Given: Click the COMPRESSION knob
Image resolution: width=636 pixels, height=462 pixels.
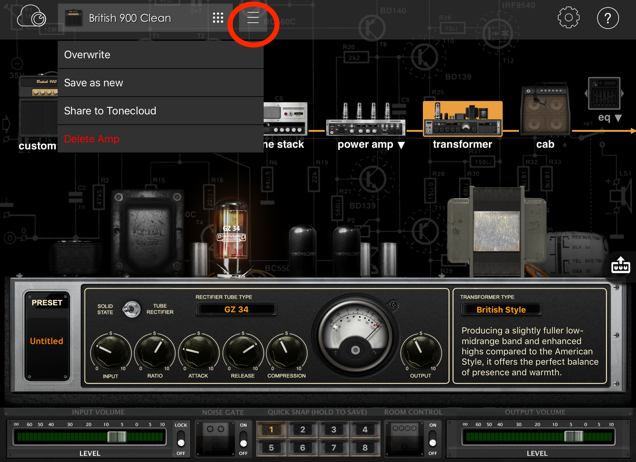Looking at the screenshot, I should click(286, 351).
